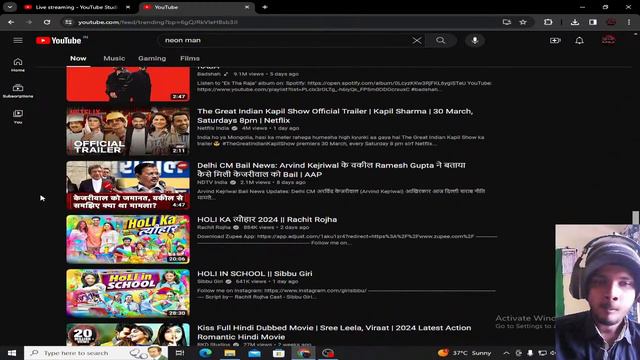This screenshot has height=360, width=640.
Task: Open the Windows Start menu
Action: coord(11,353)
